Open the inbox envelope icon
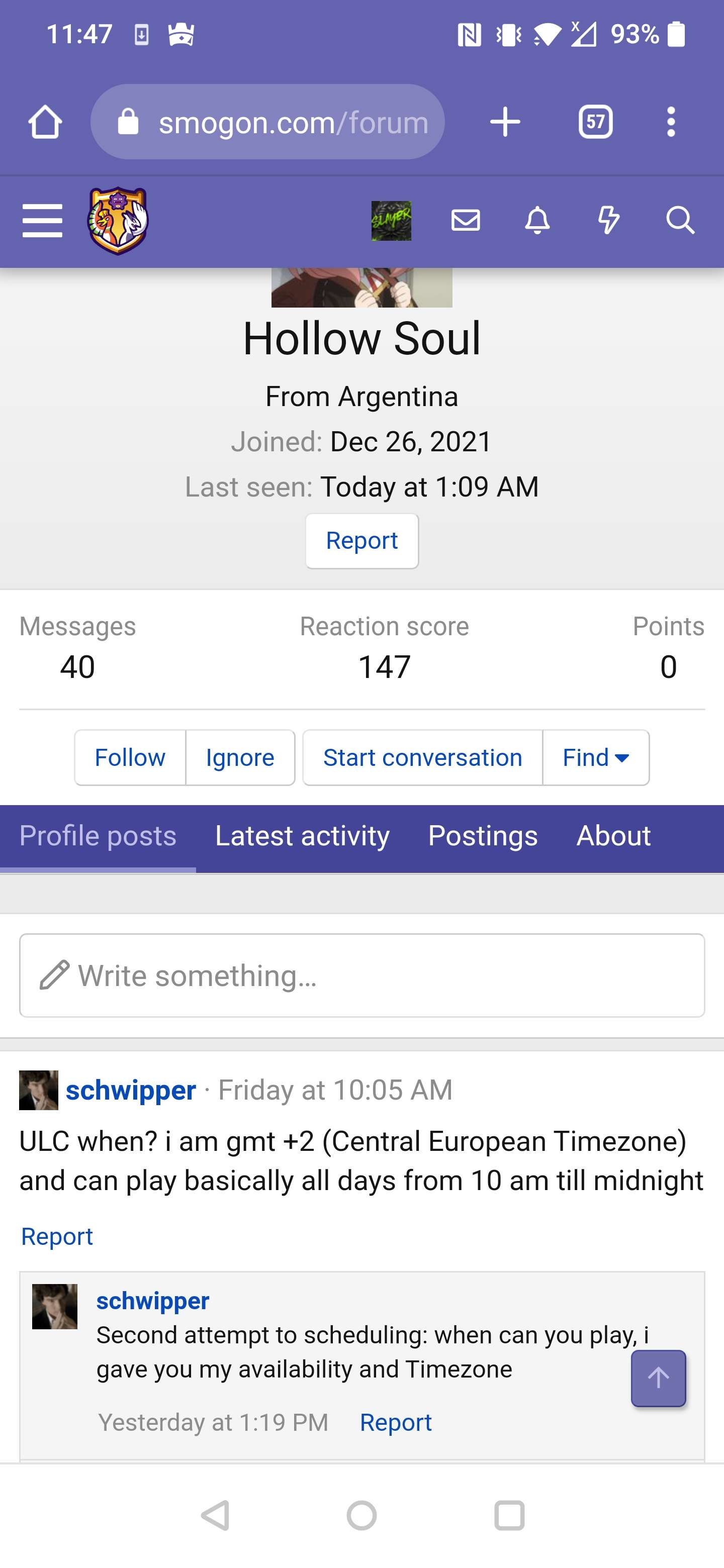The height and width of the screenshot is (1568, 724). point(466,220)
